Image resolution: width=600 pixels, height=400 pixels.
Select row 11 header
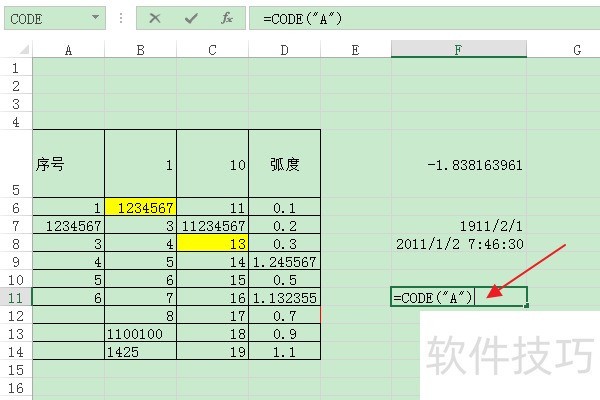(x=16, y=297)
